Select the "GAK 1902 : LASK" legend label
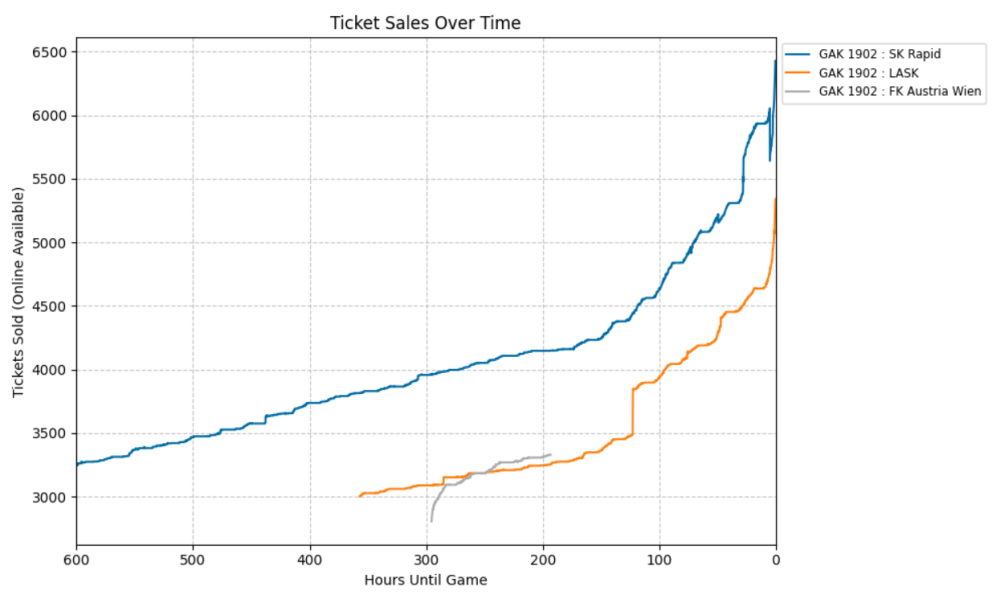 866,73
